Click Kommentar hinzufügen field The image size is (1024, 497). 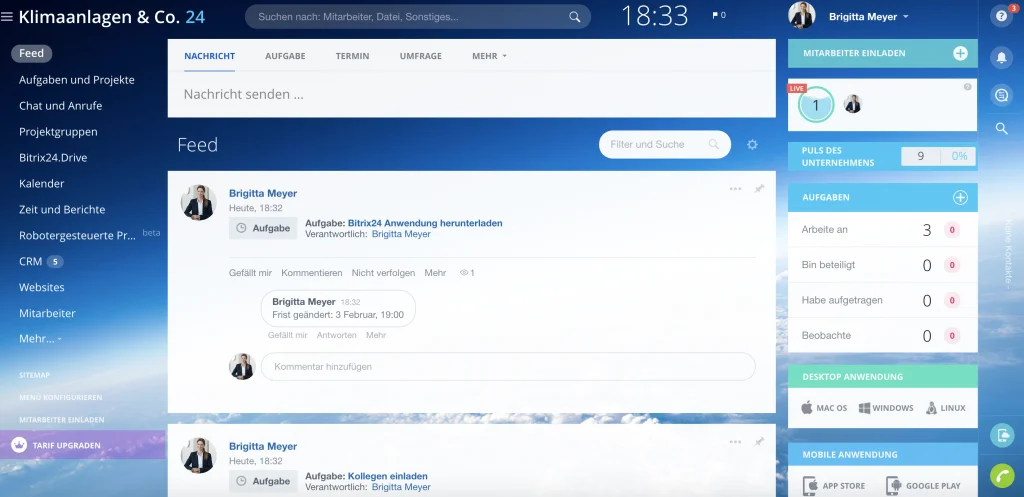click(508, 367)
